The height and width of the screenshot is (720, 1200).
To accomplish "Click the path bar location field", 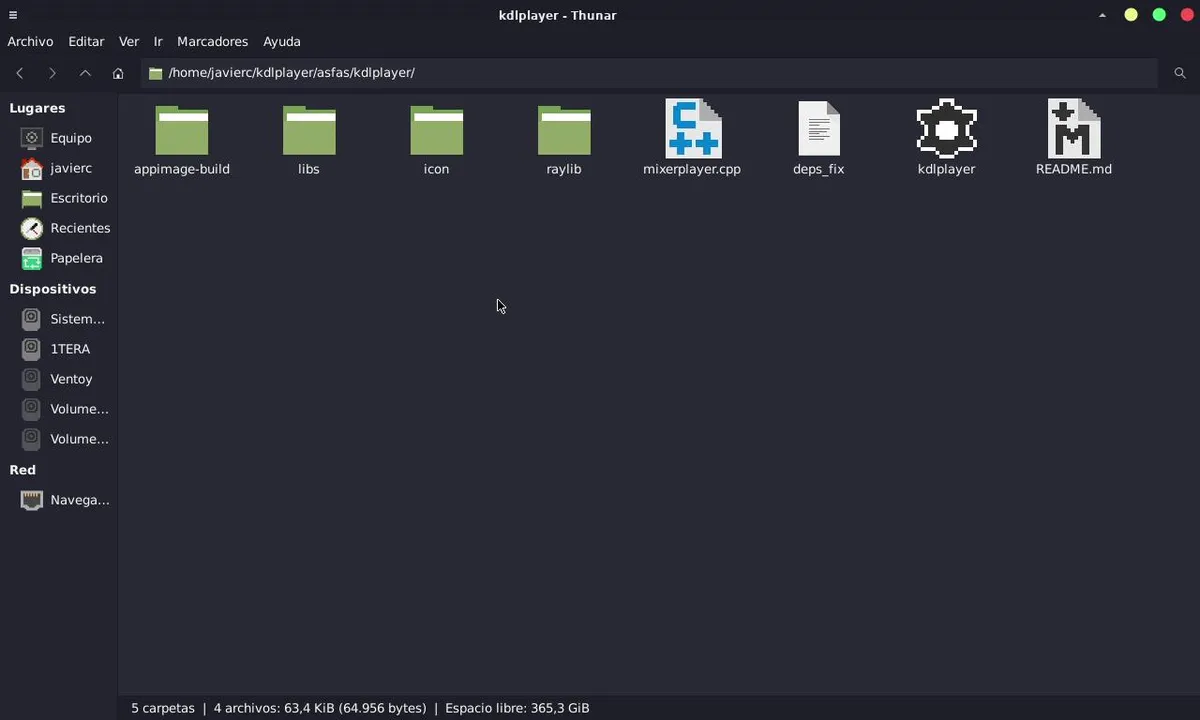I will tap(649, 73).
